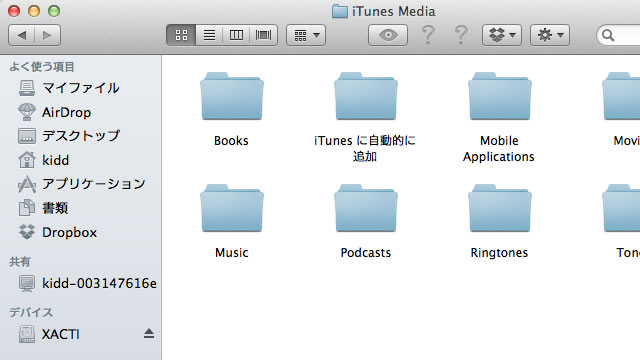
Task: Click the Books folder name label
Action: (231, 141)
